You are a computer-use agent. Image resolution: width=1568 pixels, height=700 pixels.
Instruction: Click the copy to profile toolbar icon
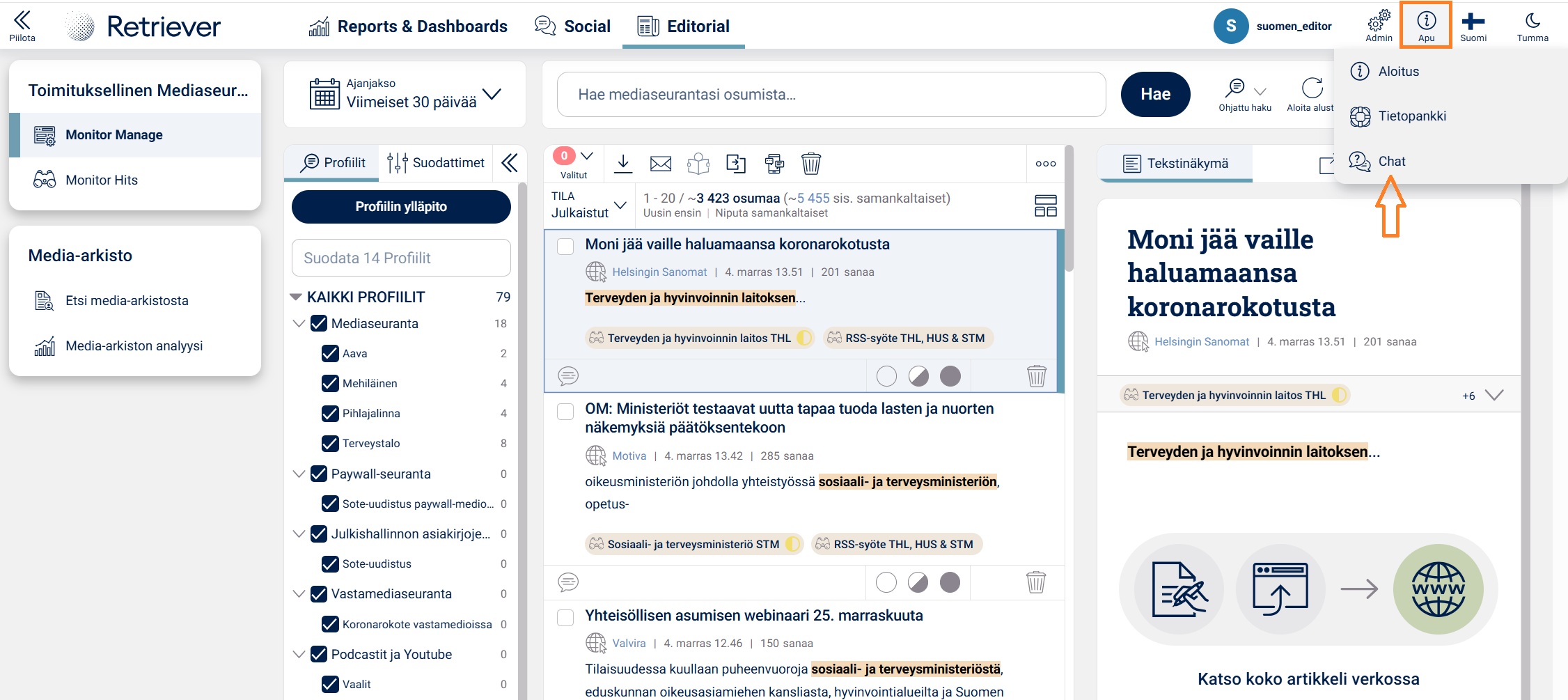[x=774, y=164]
